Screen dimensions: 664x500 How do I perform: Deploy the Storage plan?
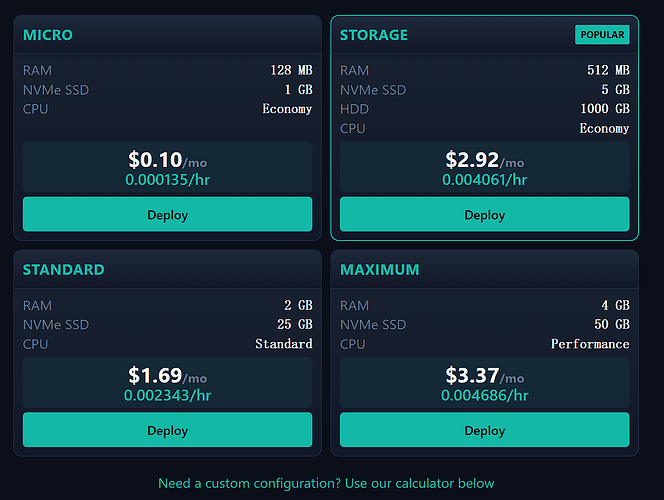point(484,214)
